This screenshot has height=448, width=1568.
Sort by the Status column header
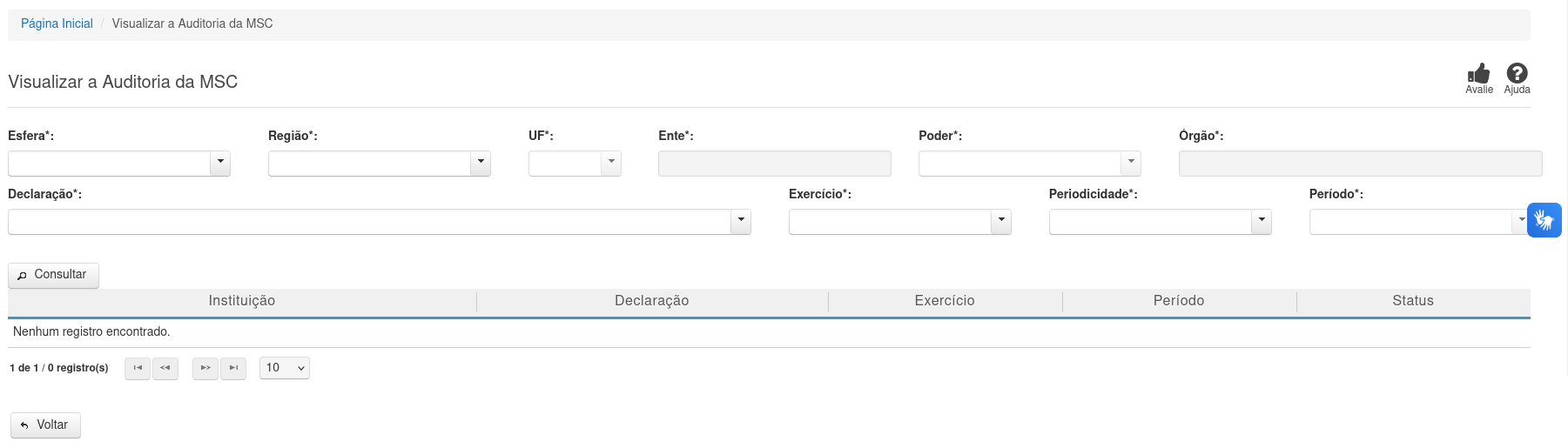[x=1412, y=301]
